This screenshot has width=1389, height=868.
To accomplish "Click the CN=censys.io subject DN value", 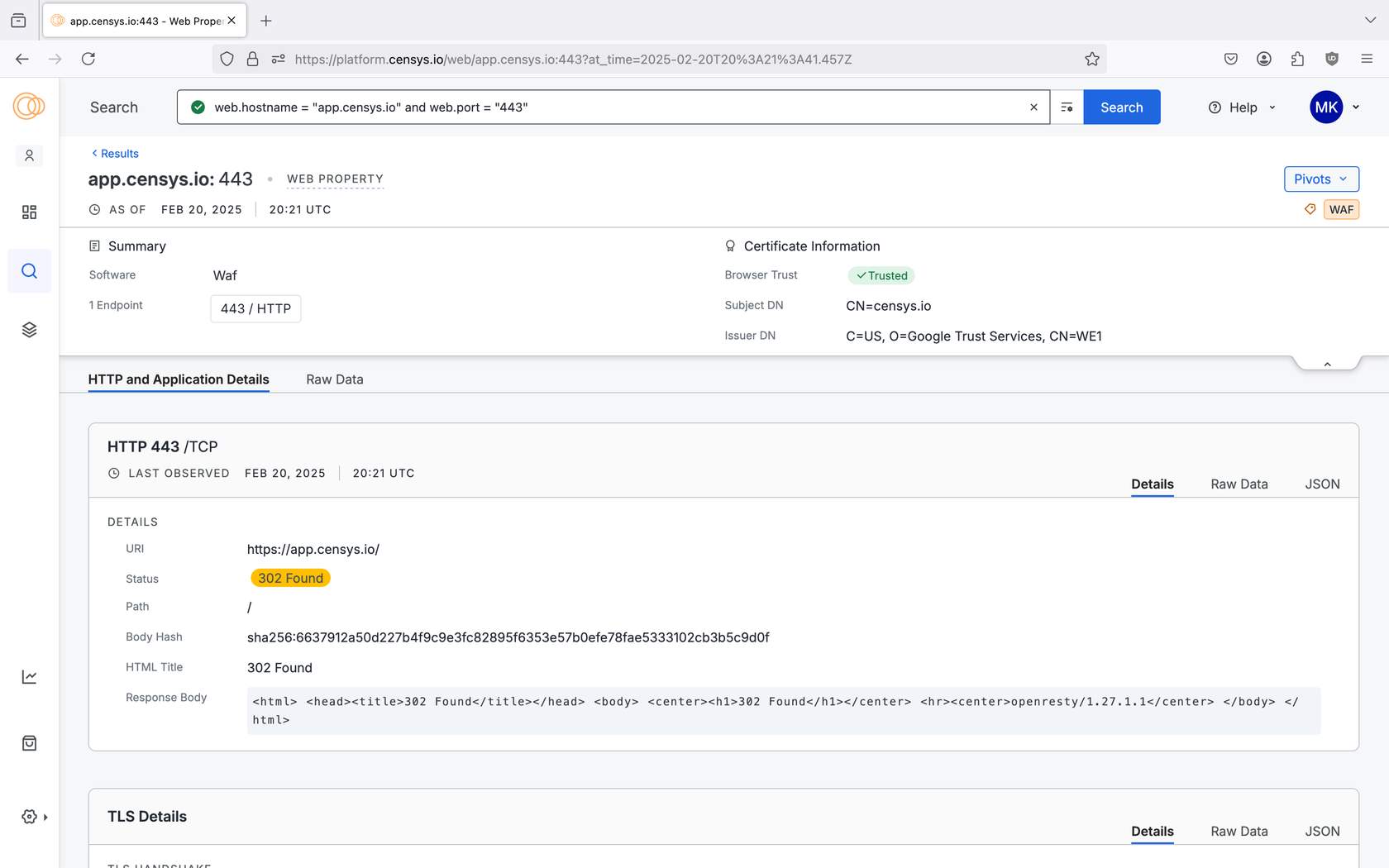I will point(888,306).
